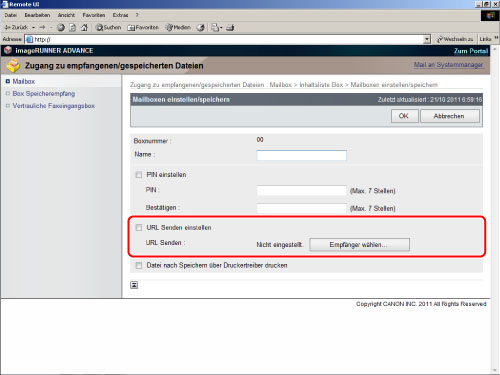Expand the Links toolbar chevron
This screenshot has width=500, height=375.
point(496,38)
